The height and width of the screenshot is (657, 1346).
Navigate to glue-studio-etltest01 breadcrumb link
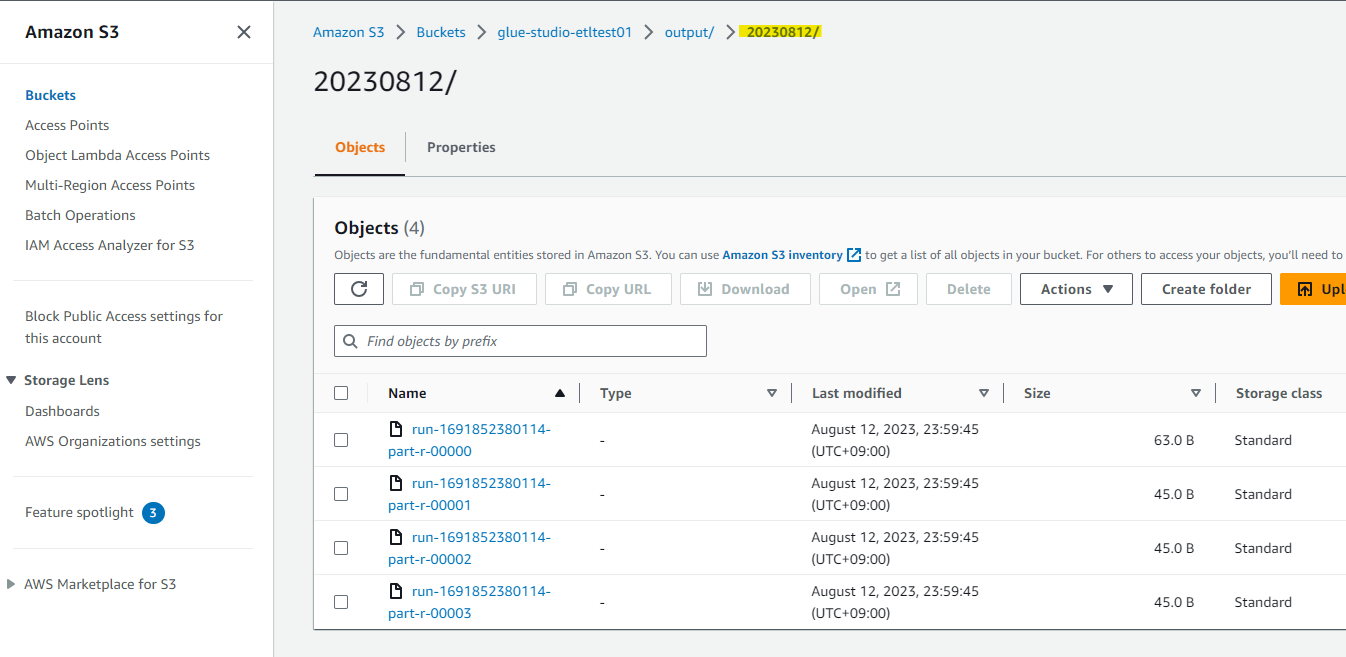565,32
